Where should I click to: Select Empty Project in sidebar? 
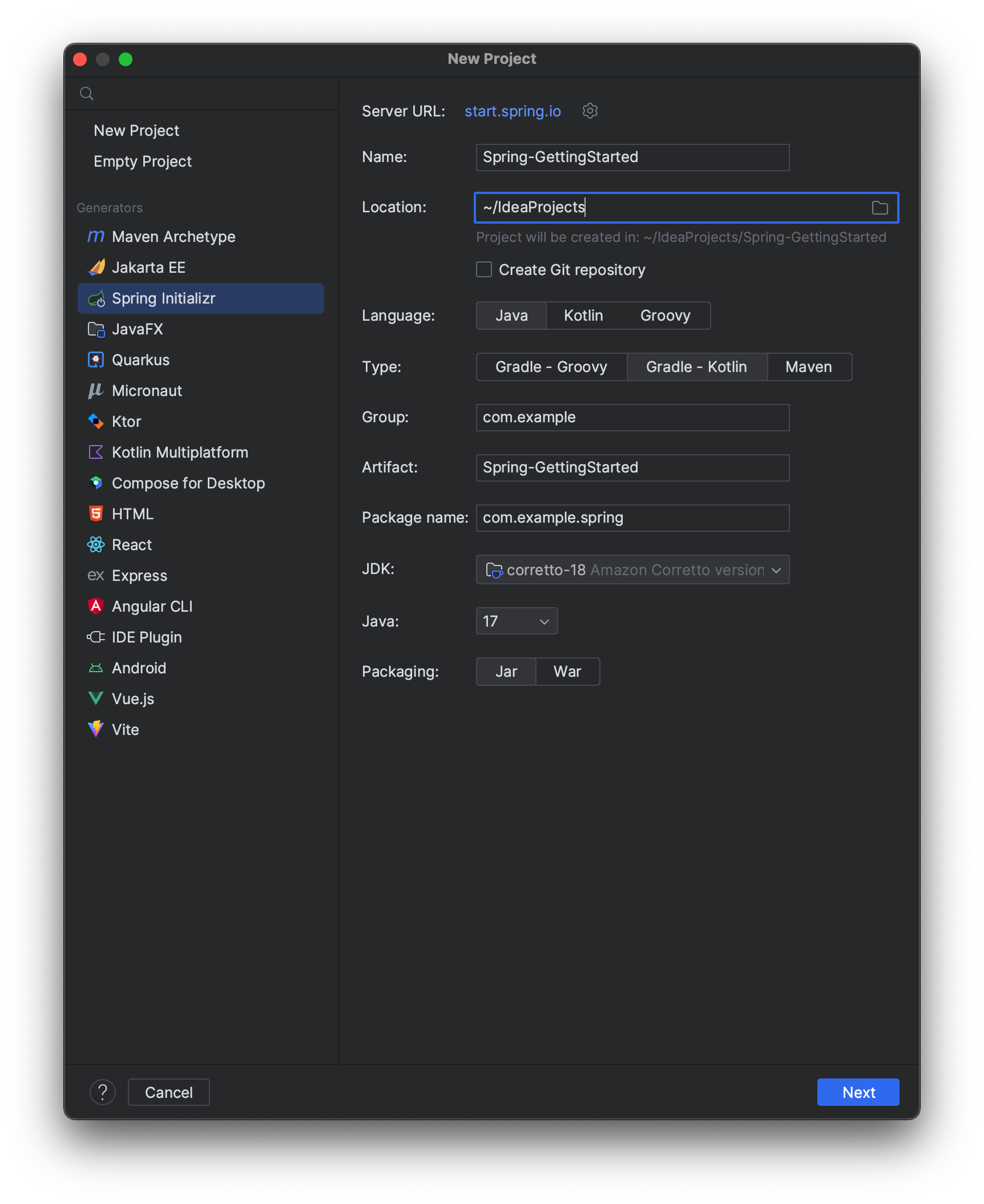[143, 161]
